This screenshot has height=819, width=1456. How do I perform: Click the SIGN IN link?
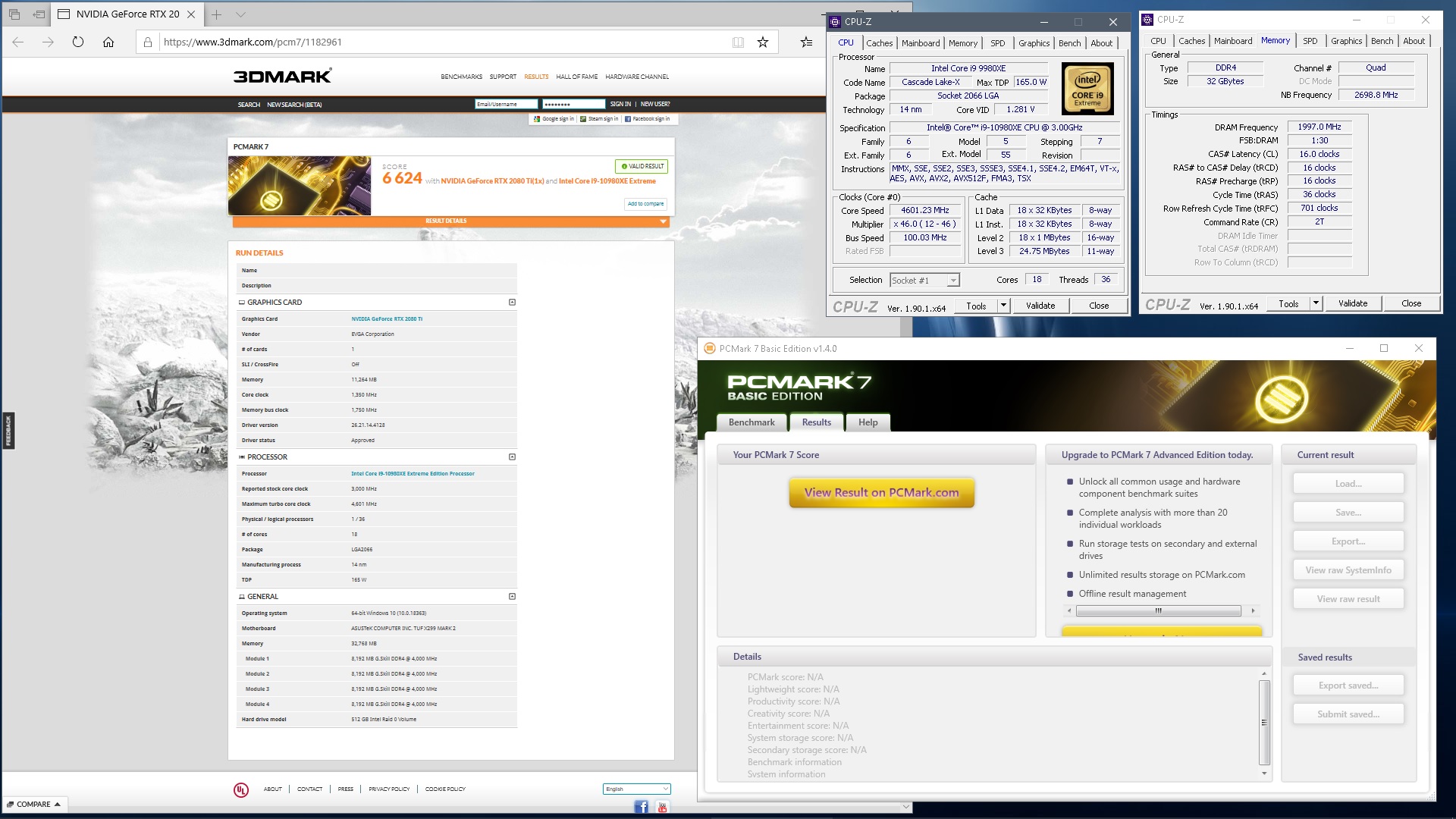point(620,104)
